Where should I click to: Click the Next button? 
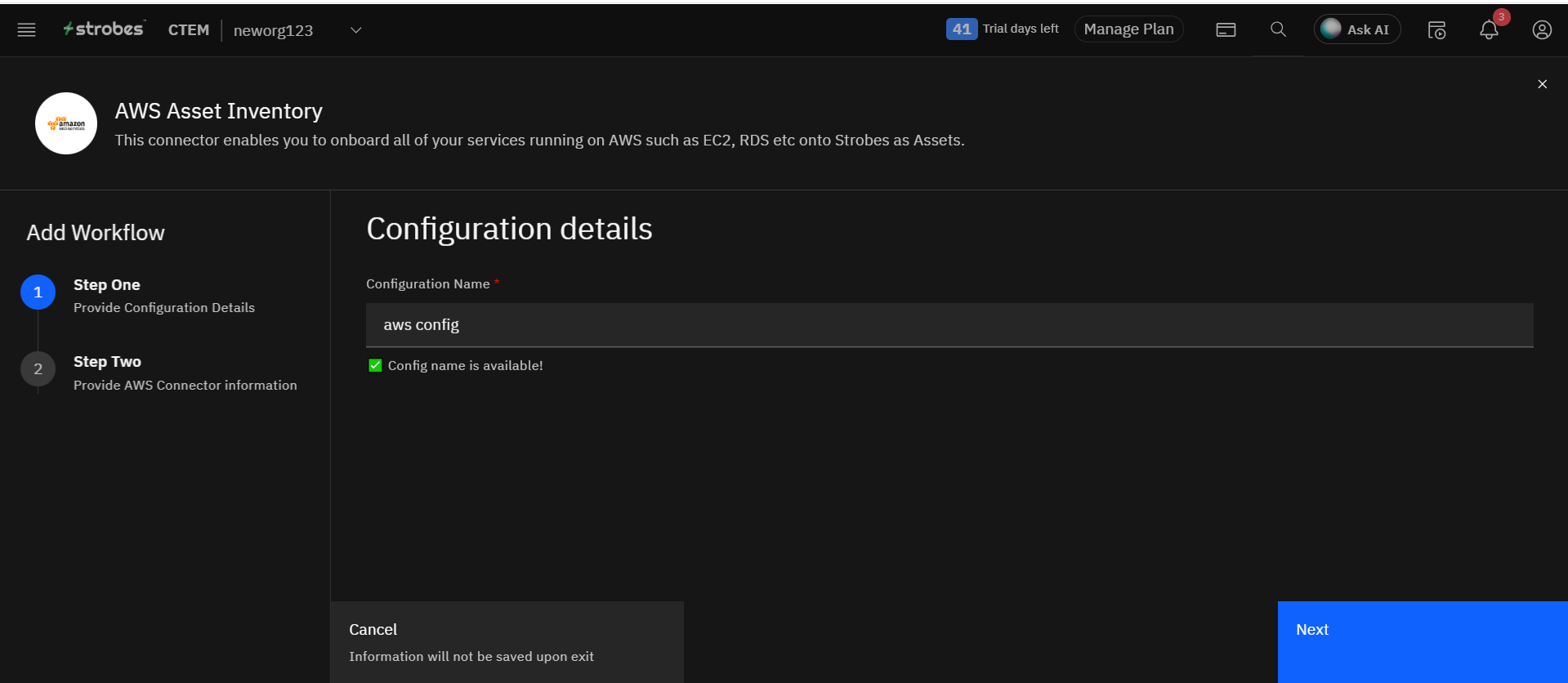pyautogui.click(x=1422, y=641)
